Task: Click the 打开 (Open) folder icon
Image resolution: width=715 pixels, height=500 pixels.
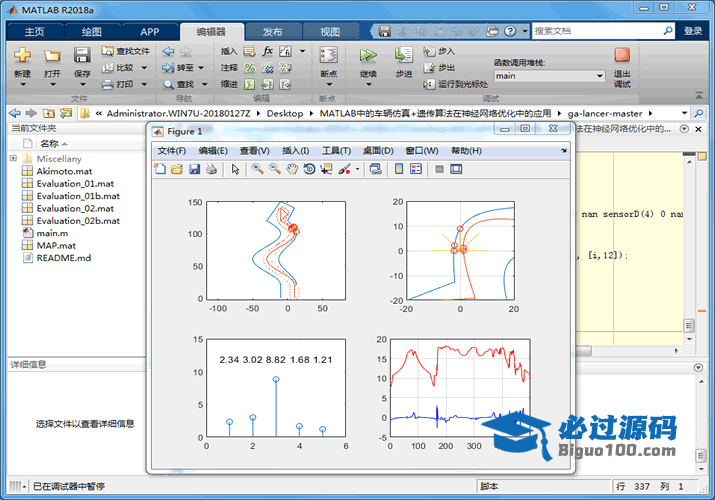Action: click(x=52, y=56)
